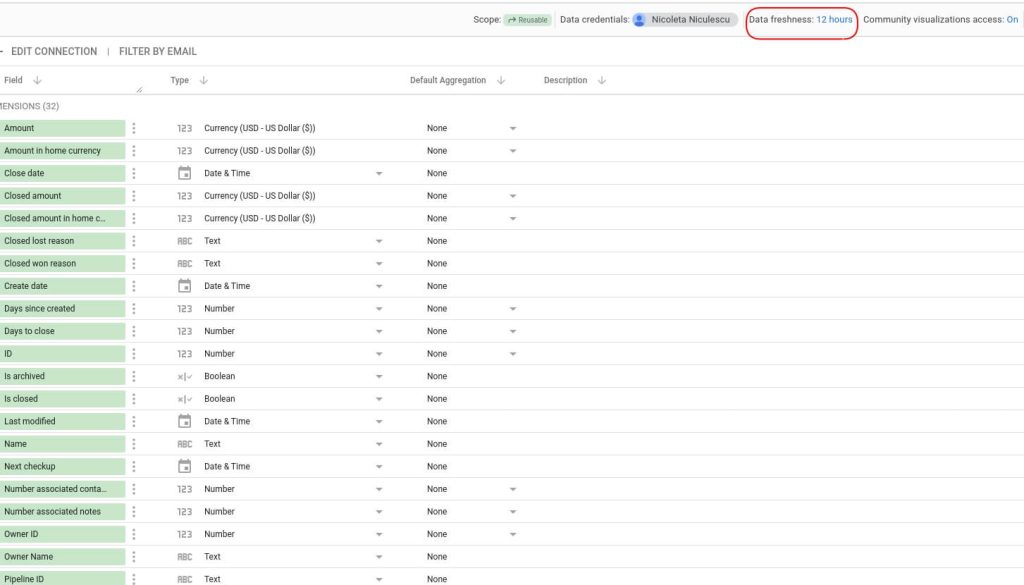Open the aggregation dropdown for Days since created
1024x585 pixels.
click(x=513, y=308)
